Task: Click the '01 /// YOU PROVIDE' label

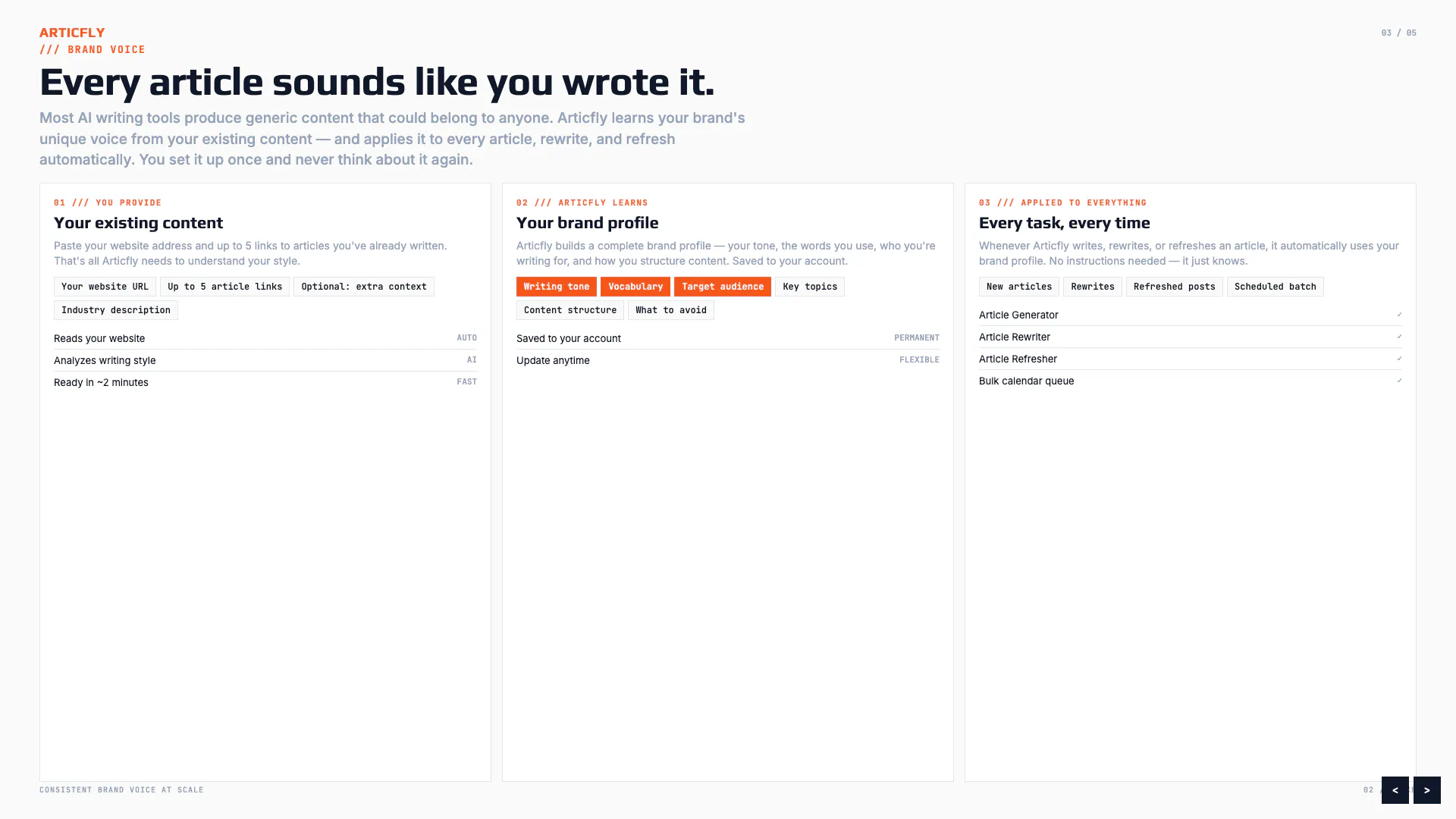Action: tap(108, 202)
